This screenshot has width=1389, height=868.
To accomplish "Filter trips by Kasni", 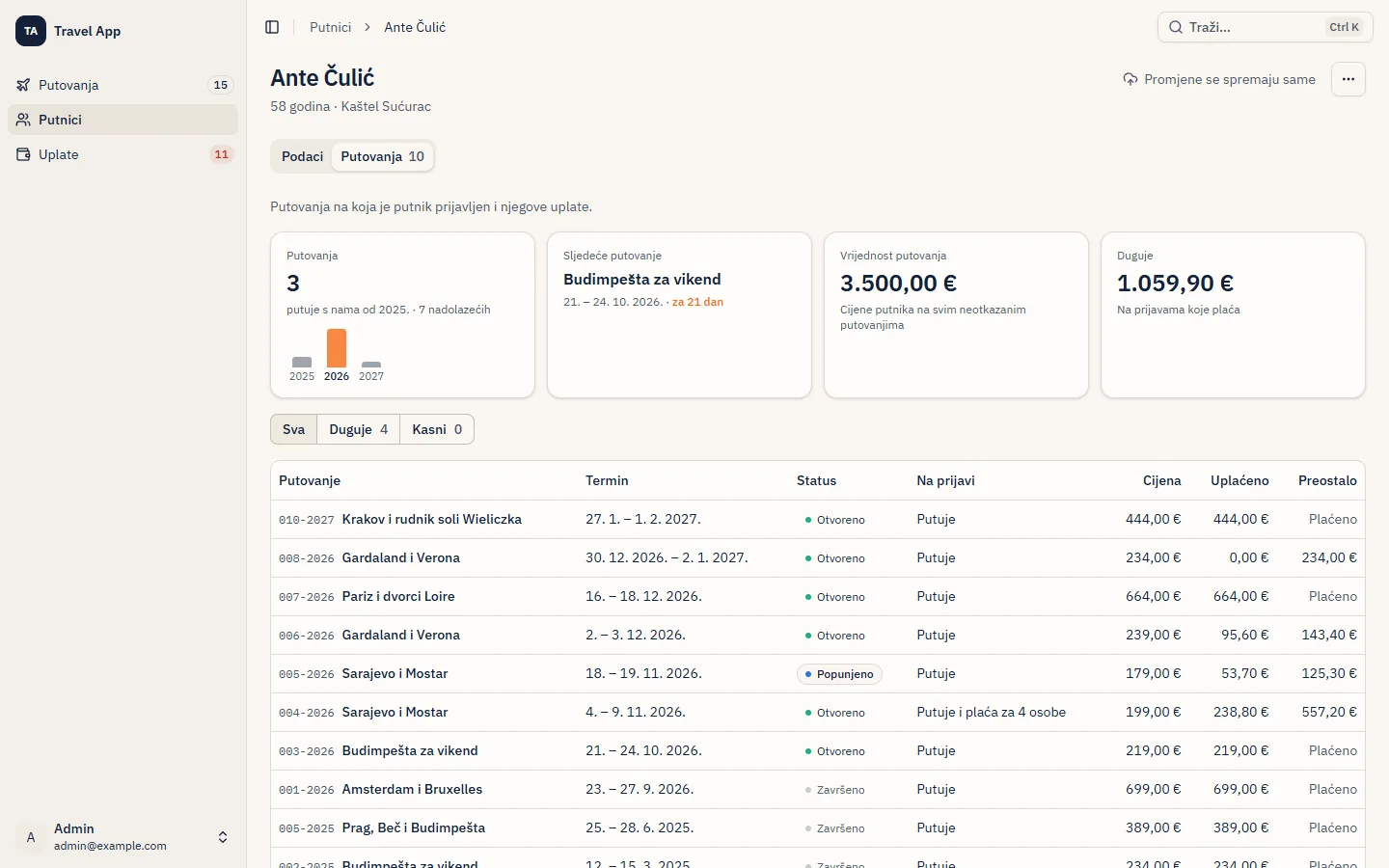I will pos(437,429).
